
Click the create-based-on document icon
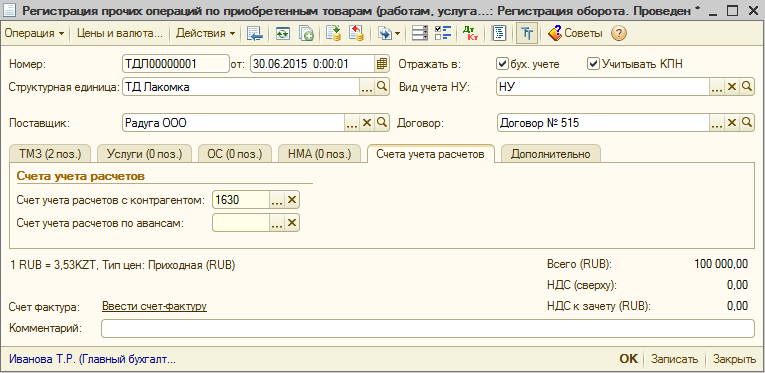(385, 34)
